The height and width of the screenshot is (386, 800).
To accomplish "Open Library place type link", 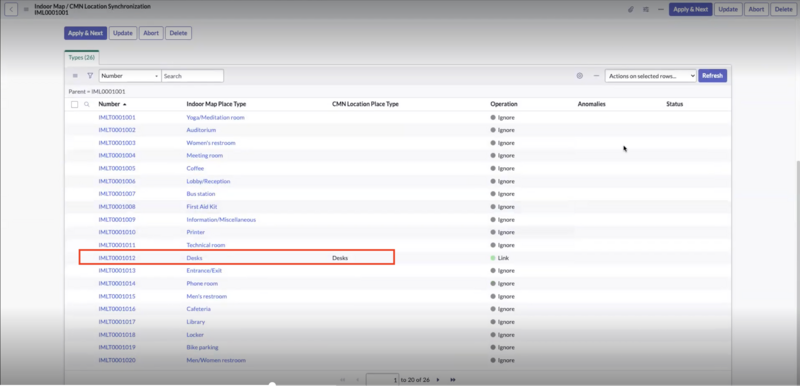I will pos(195,322).
